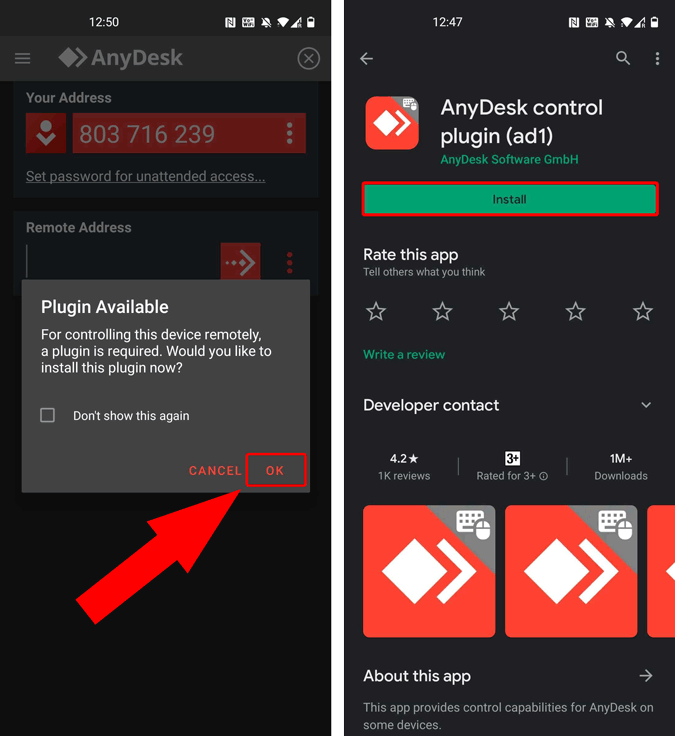The height and width of the screenshot is (736, 675).
Task: Expand the Developer contact section
Action: coord(646,405)
